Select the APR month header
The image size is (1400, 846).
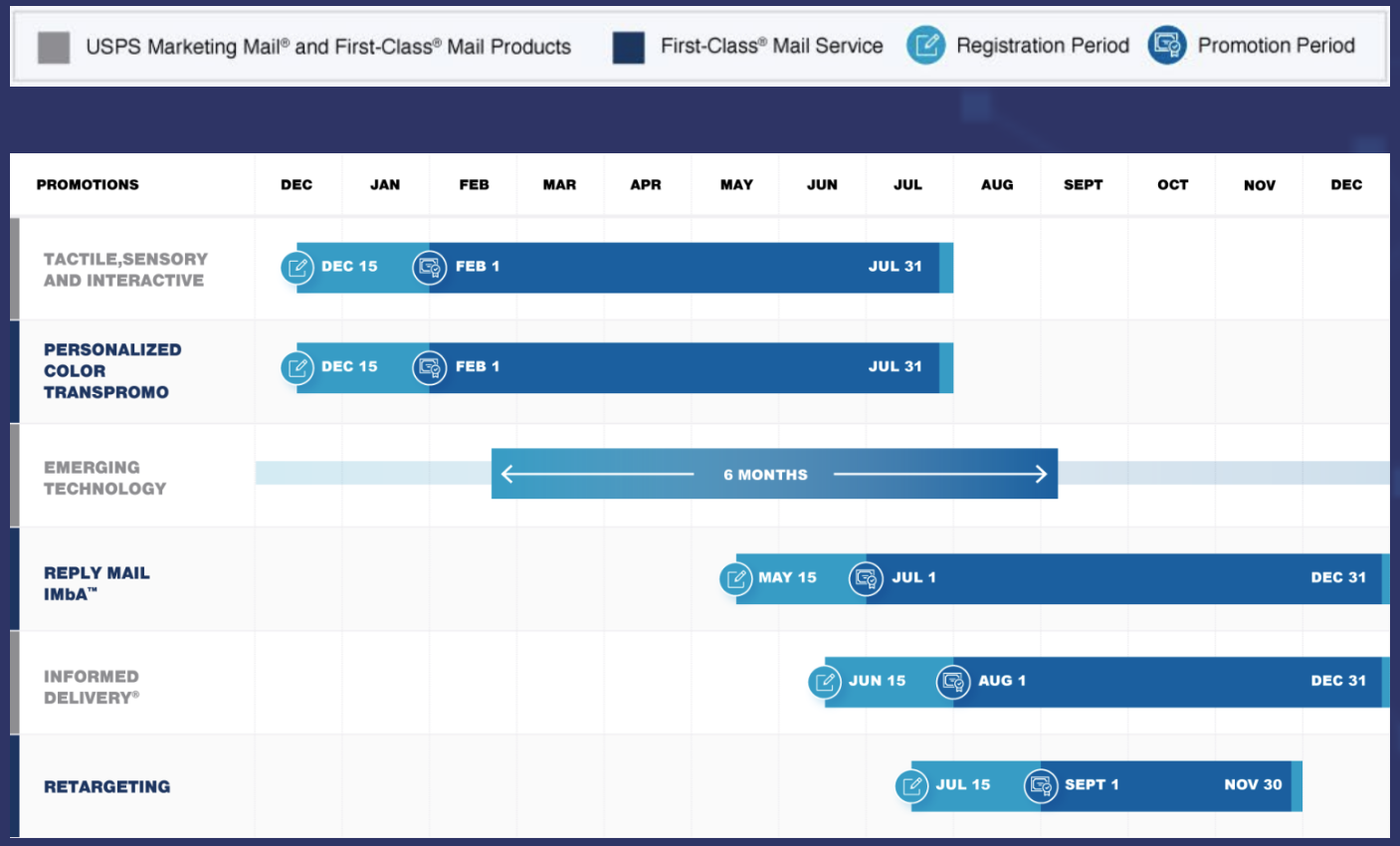(x=646, y=185)
